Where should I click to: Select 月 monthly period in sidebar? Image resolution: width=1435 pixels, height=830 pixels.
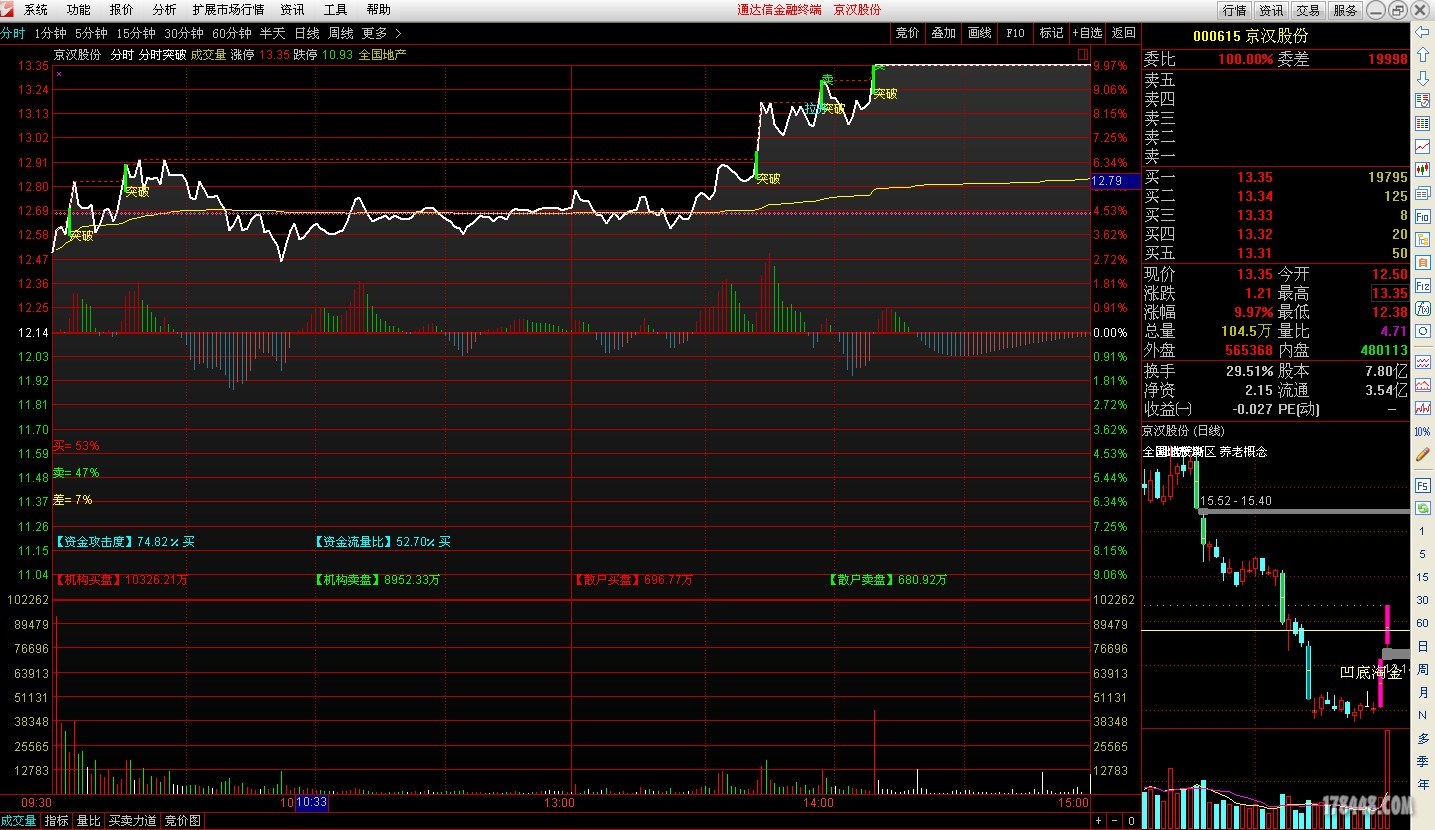pos(1422,692)
